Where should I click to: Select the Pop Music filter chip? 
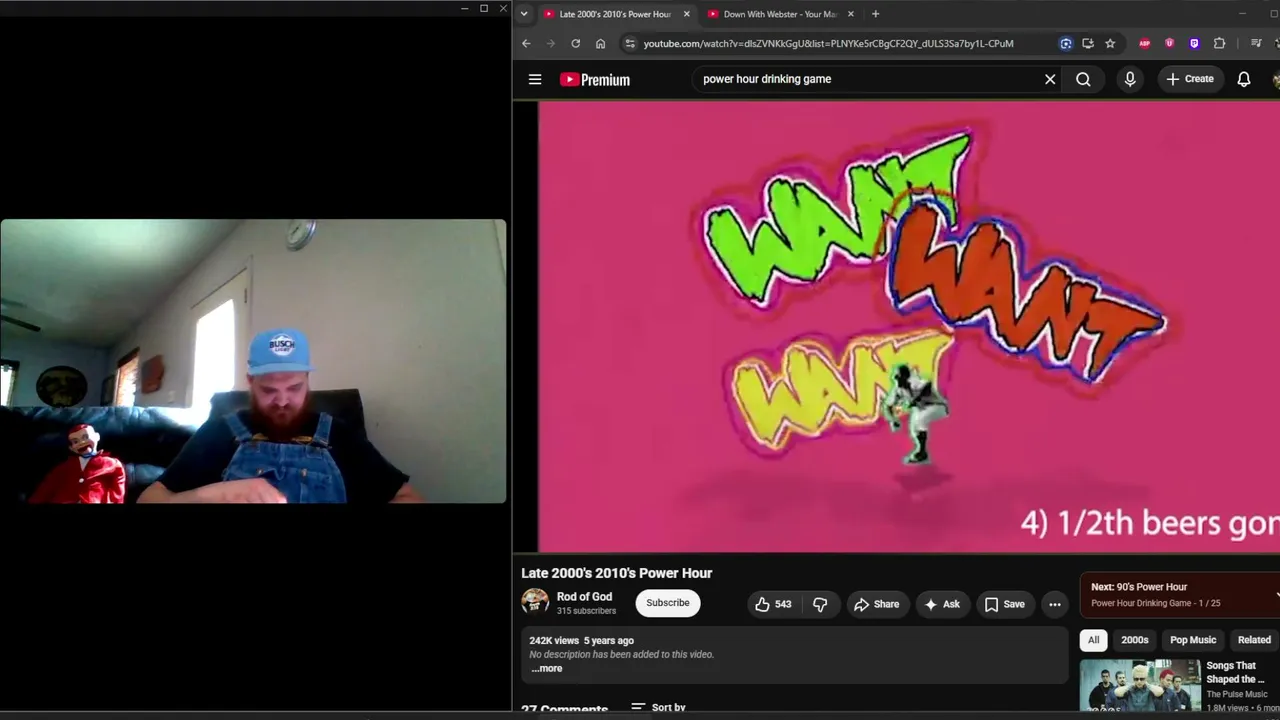pyautogui.click(x=1193, y=640)
